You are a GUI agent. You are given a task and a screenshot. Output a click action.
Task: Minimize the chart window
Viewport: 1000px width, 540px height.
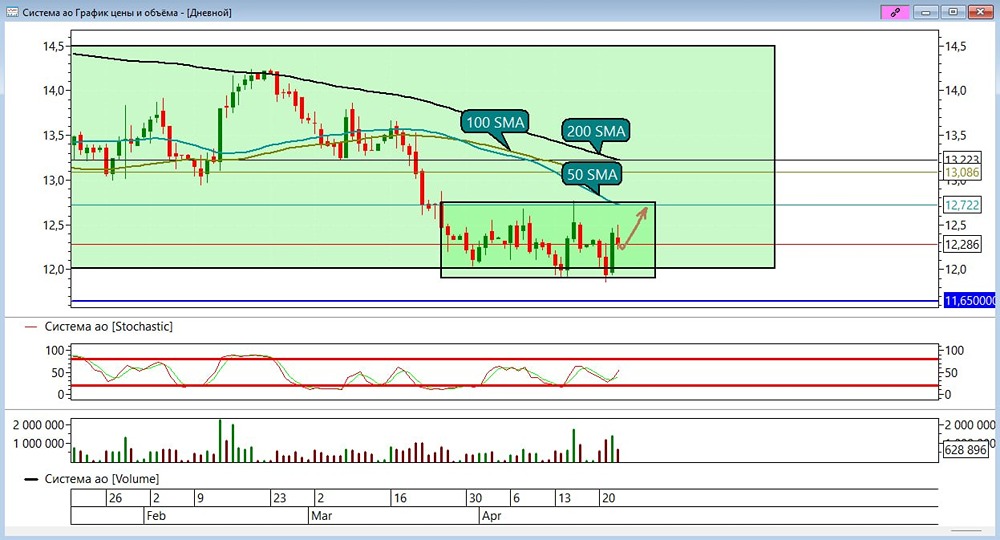[926, 11]
